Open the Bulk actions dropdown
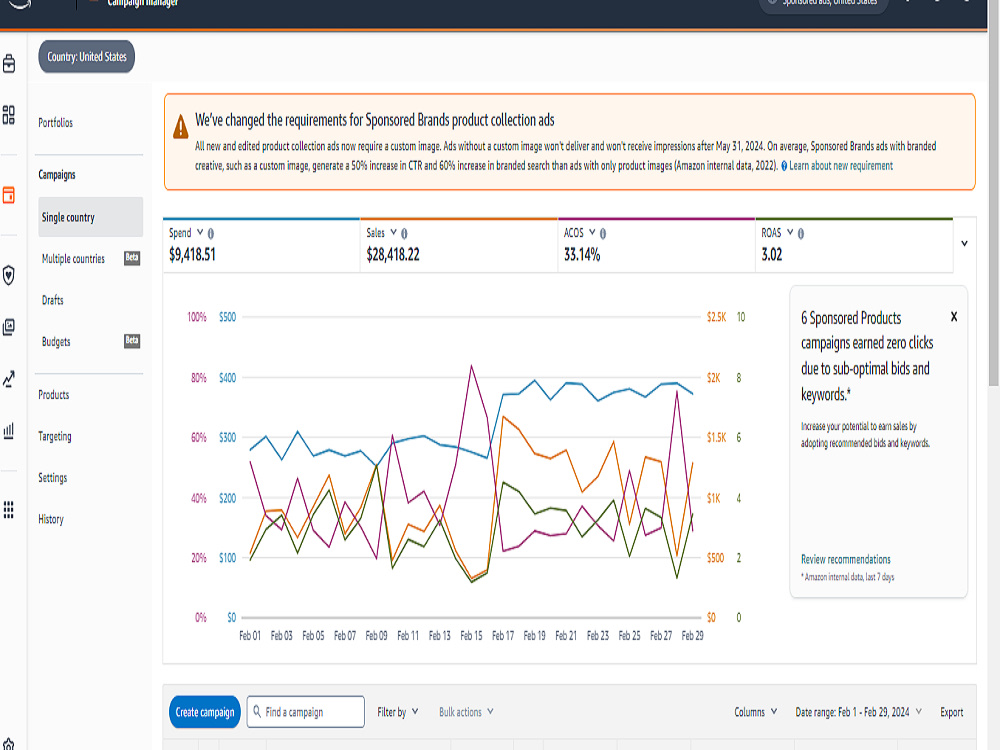1000x750 pixels. click(466, 712)
